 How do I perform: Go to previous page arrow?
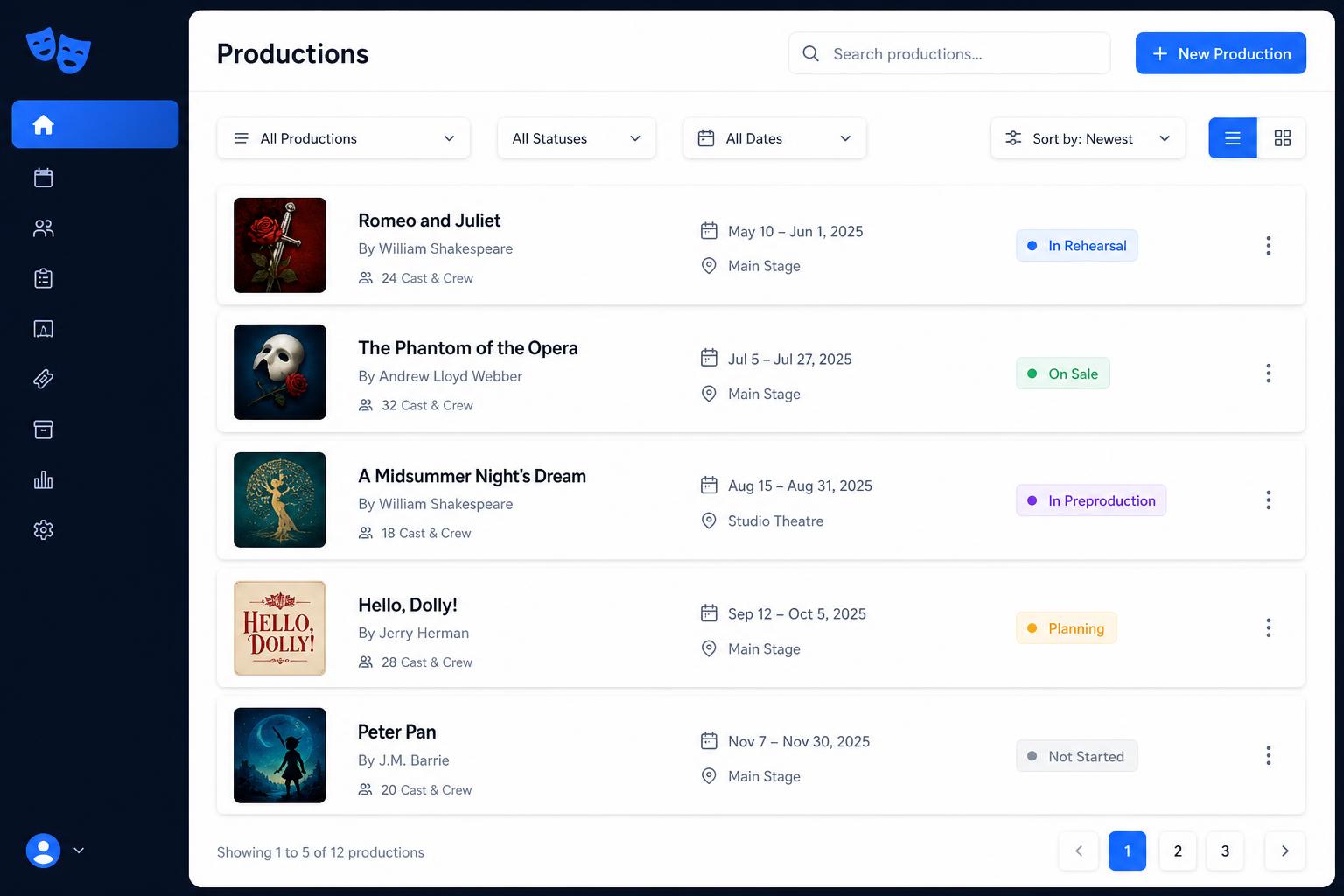point(1078,850)
